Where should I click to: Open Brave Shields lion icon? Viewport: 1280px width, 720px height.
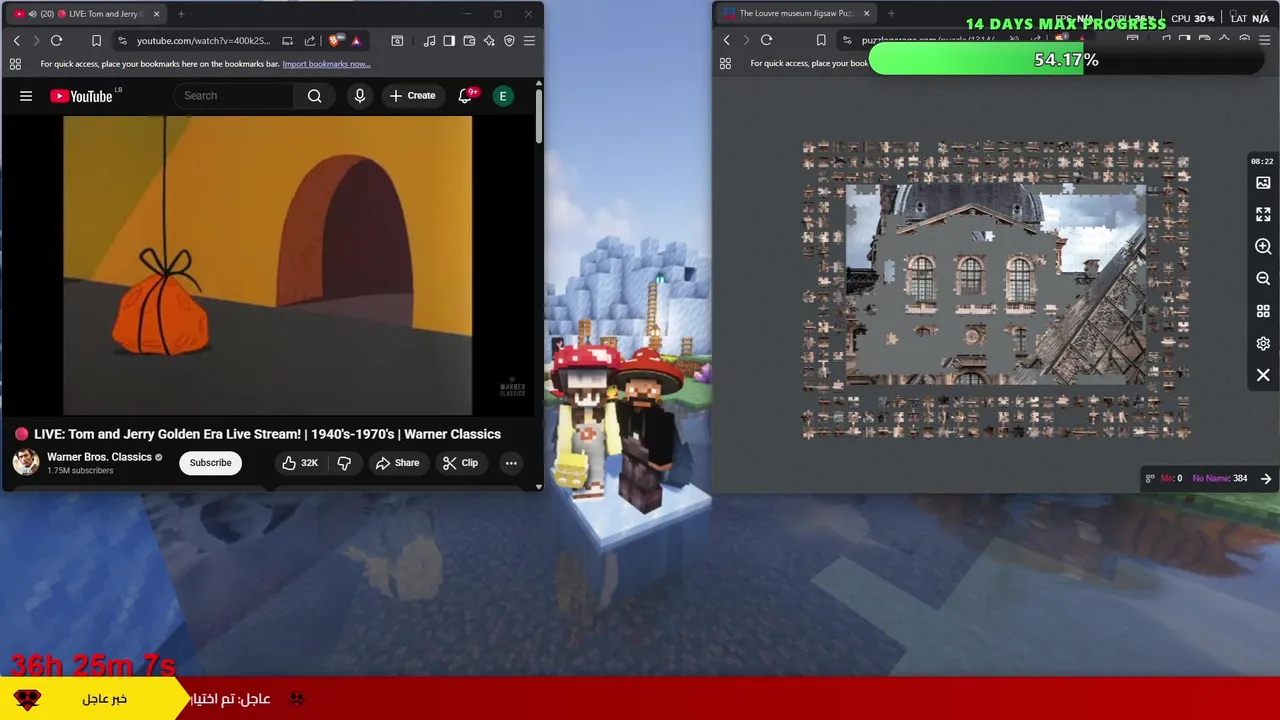pyautogui.click(x=336, y=41)
